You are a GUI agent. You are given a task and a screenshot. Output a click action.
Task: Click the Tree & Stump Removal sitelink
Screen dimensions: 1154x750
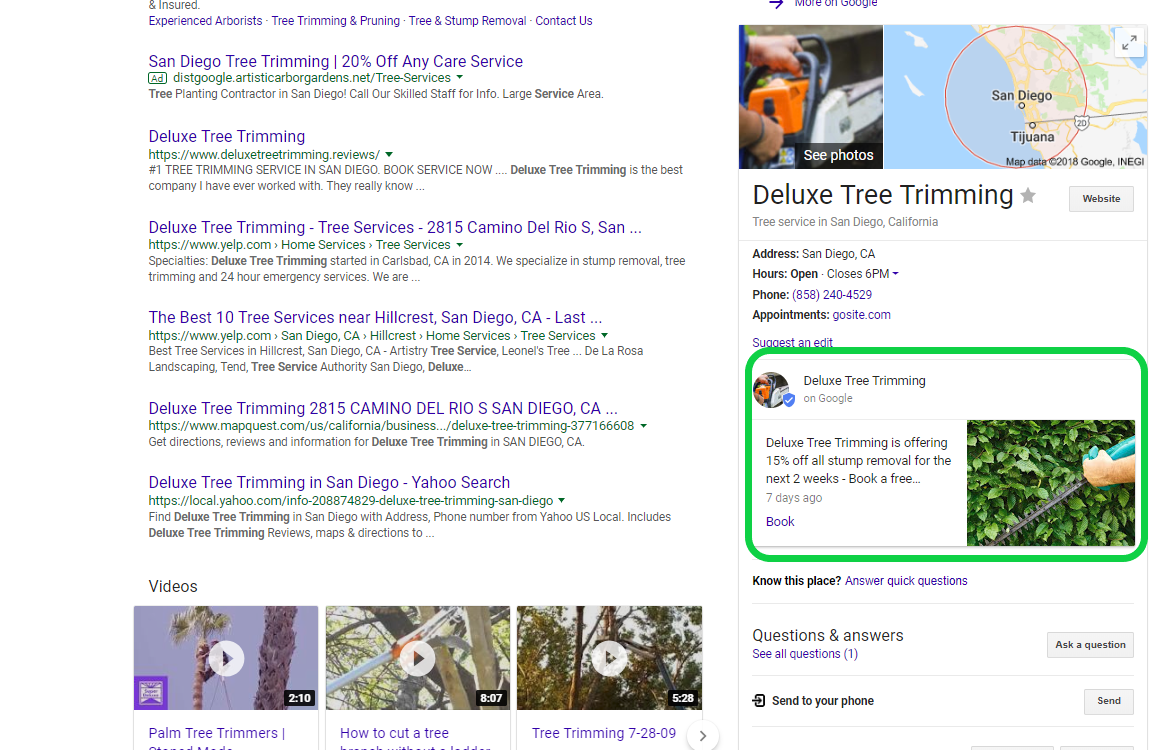[x=467, y=21]
